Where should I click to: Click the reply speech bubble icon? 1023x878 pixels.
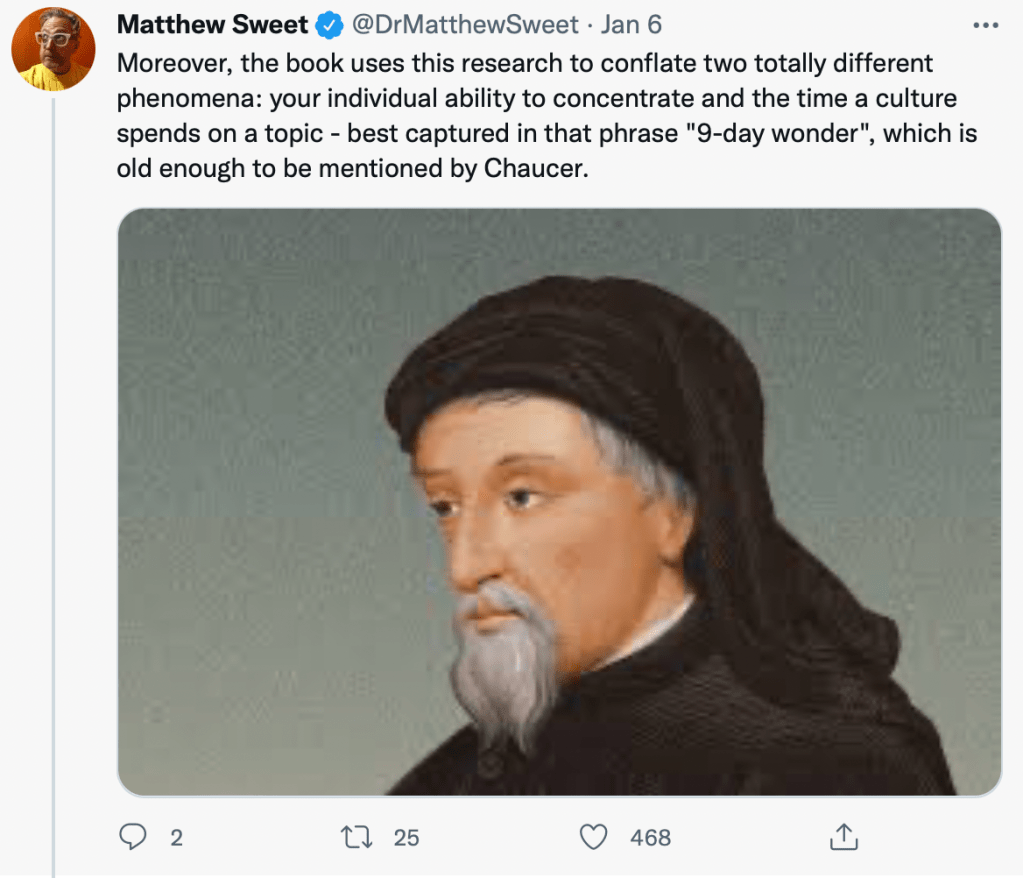133,836
